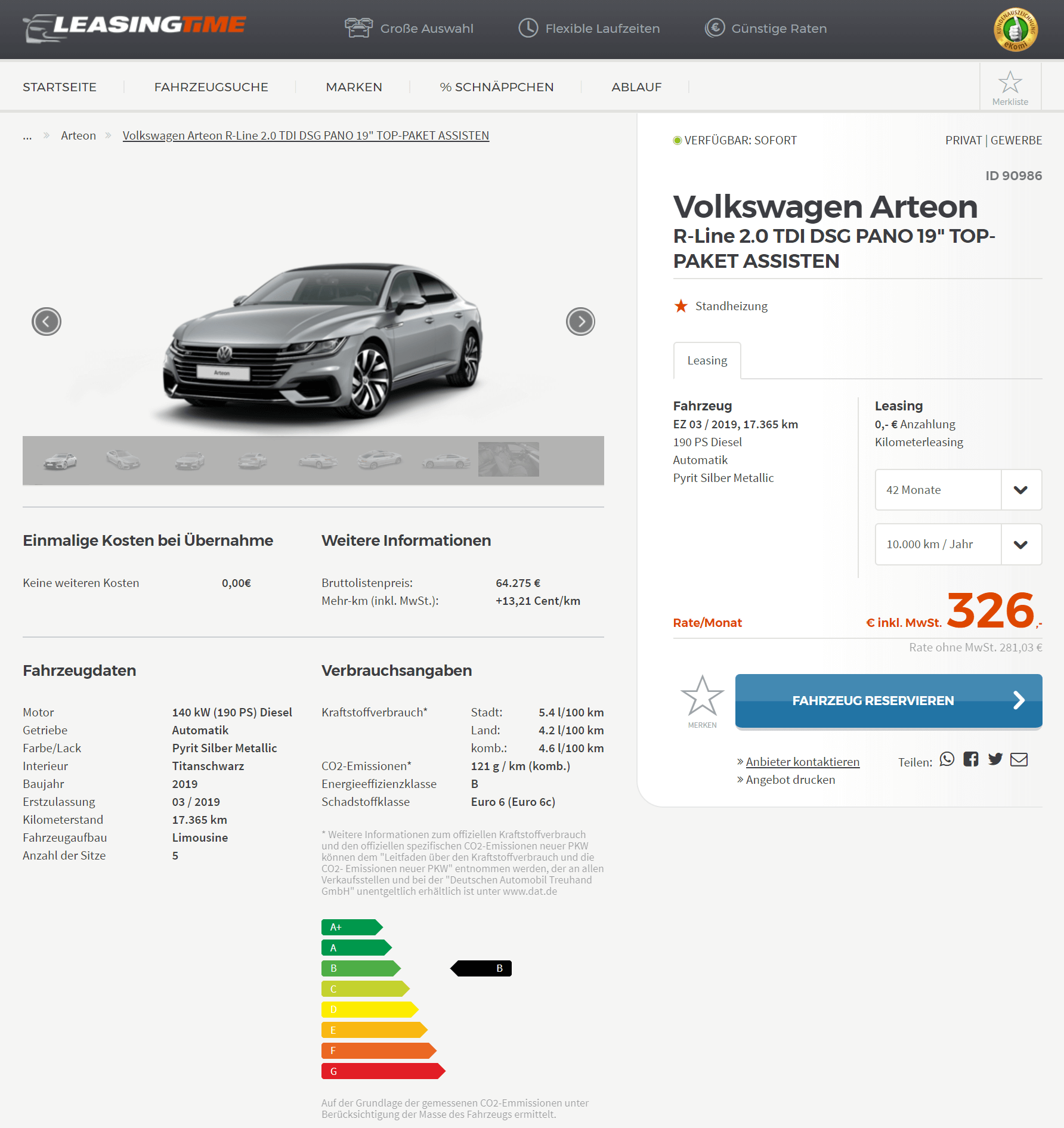Click the Volkswagen Arteon heading
Image resolution: width=1064 pixels, height=1128 pixels.
(825, 207)
